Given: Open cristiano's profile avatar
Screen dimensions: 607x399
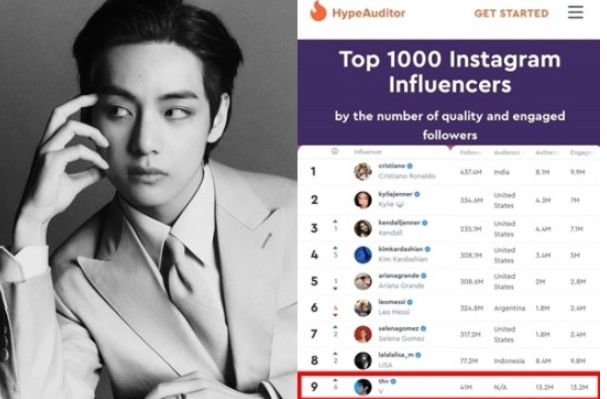Looking at the screenshot, I should (363, 172).
